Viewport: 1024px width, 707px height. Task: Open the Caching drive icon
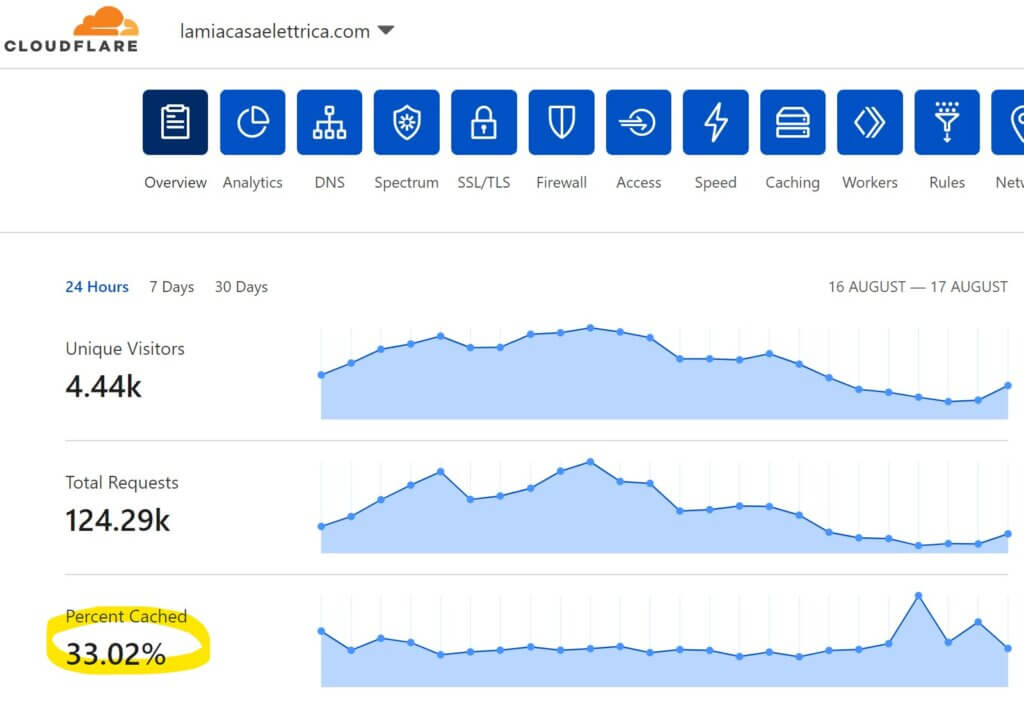pos(792,123)
